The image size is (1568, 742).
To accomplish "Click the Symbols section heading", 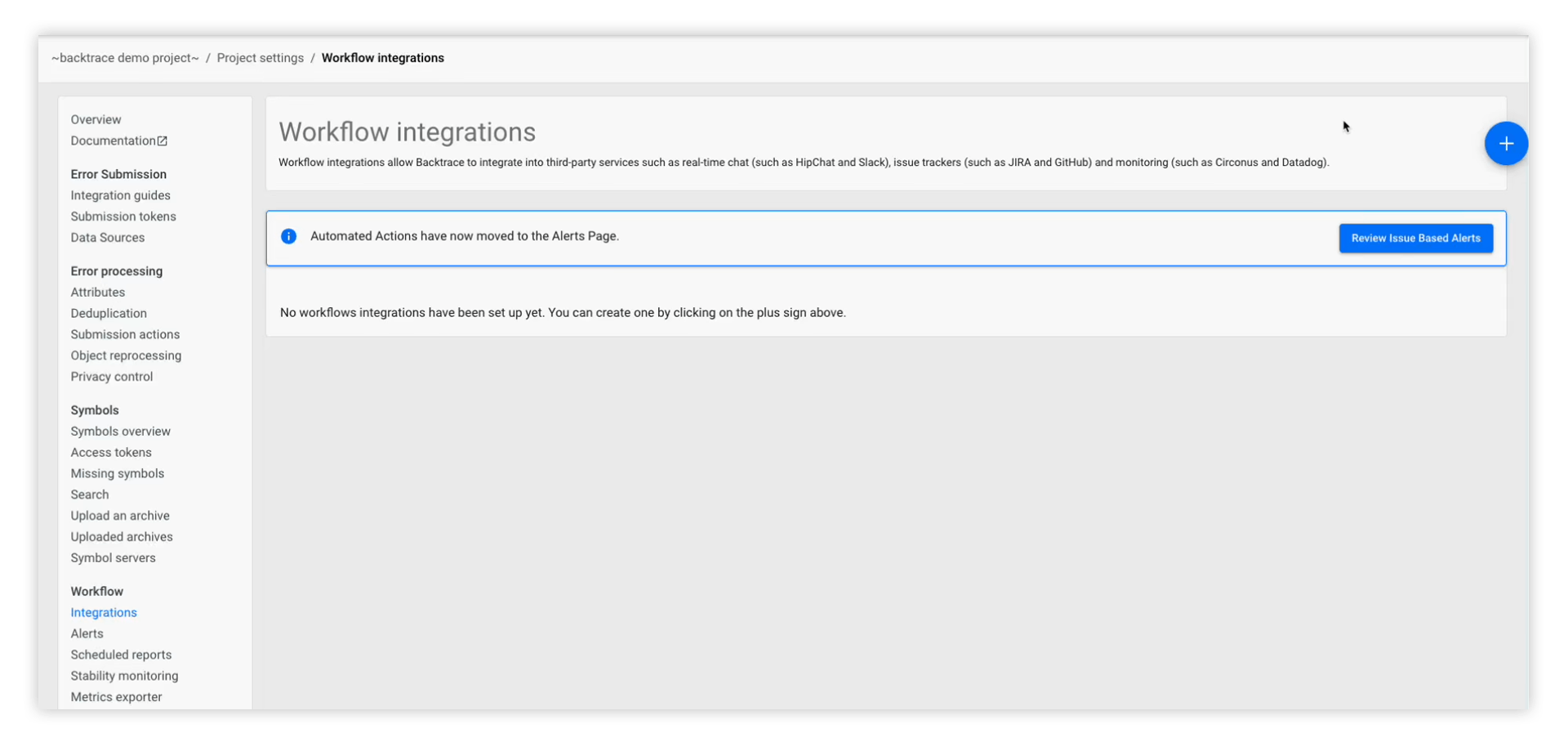I will pos(95,410).
